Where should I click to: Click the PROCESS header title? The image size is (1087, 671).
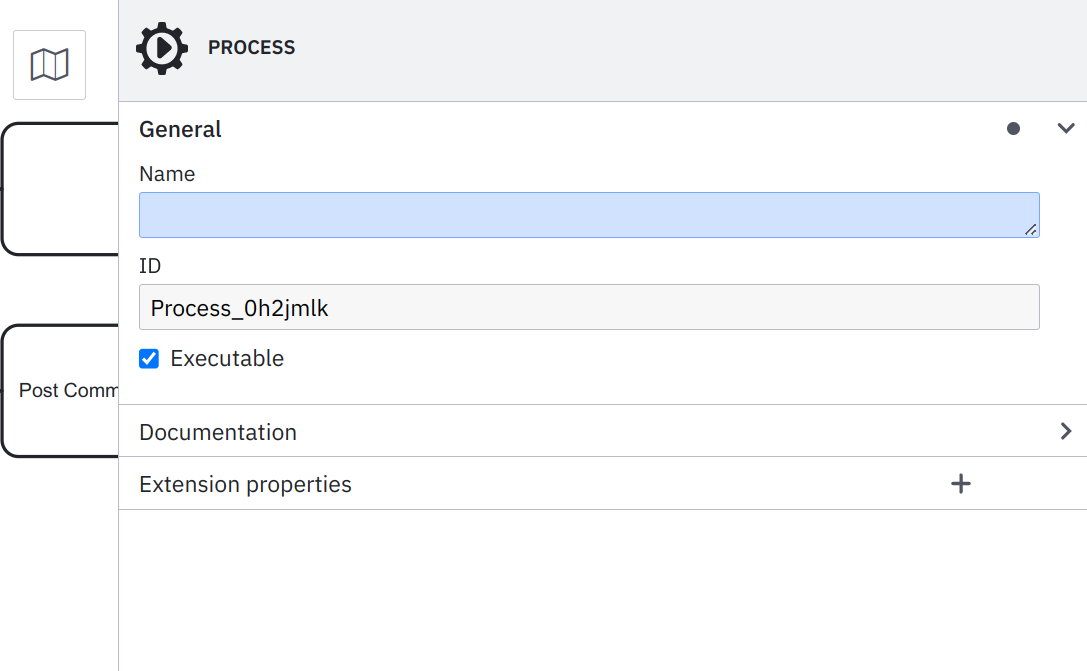[251, 48]
